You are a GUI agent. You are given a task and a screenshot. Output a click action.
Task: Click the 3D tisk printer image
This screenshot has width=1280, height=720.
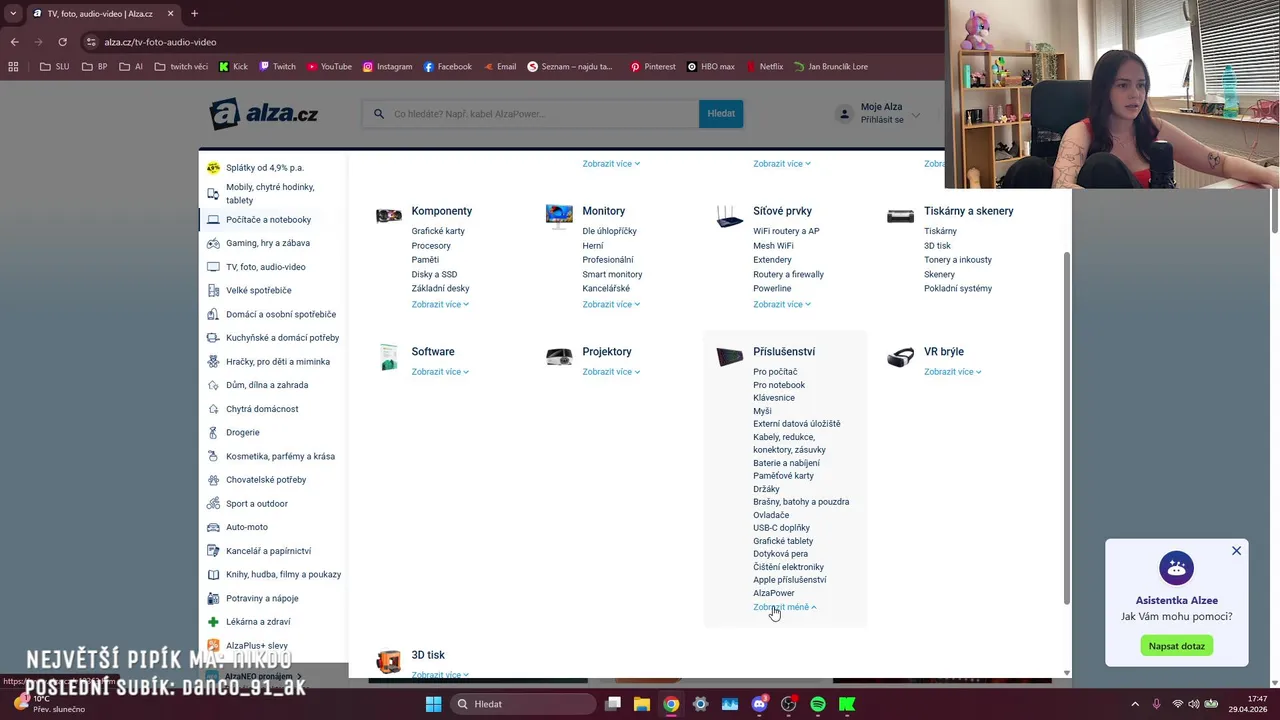click(x=389, y=660)
